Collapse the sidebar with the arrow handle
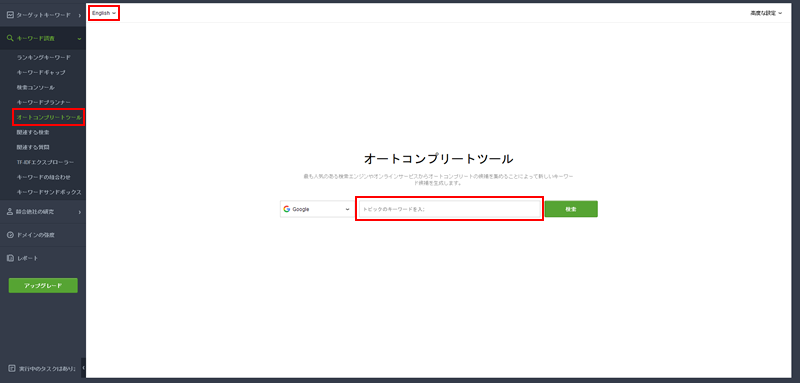Image resolution: width=800 pixels, height=383 pixels. [x=84, y=368]
